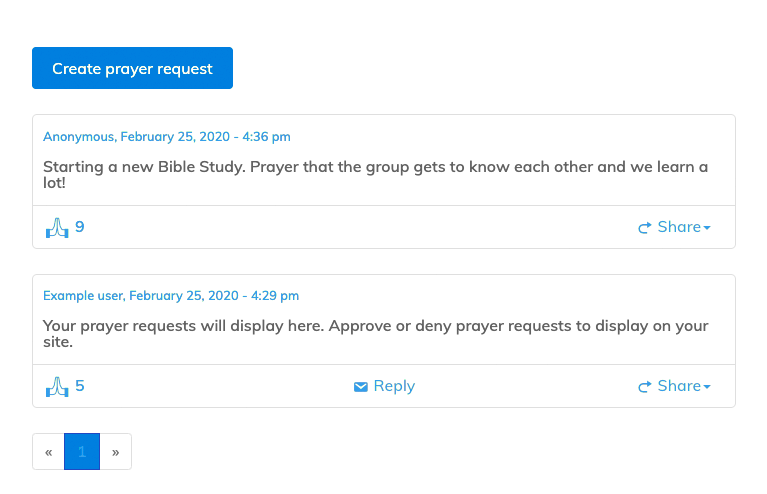This screenshot has height=494, width=767.
Task: Click share arrow icon on Bible Study request
Action: pos(645,228)
